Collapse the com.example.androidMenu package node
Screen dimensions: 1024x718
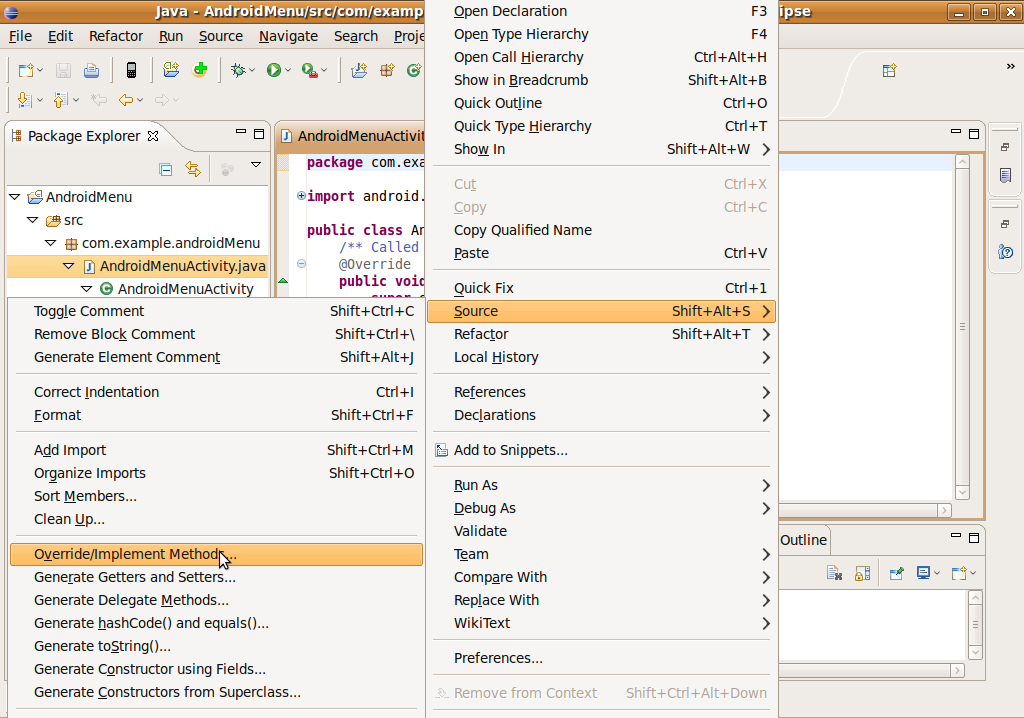pyautogui.click(x=50, y=243)
